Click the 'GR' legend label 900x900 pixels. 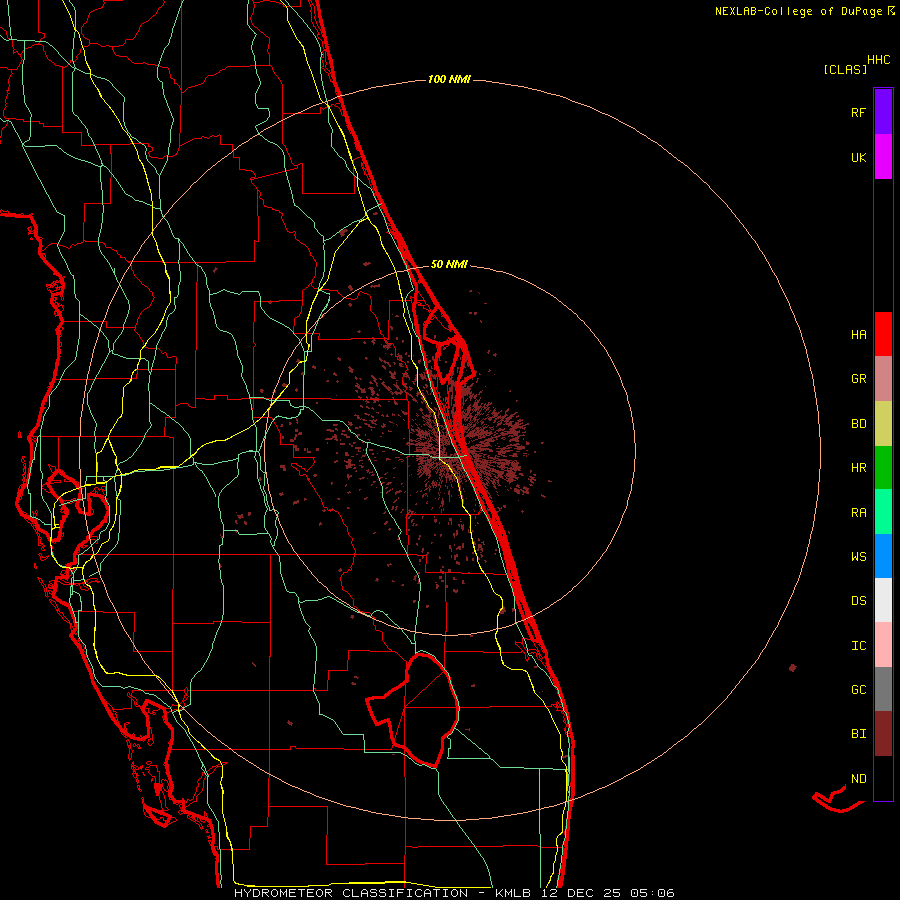858,379
